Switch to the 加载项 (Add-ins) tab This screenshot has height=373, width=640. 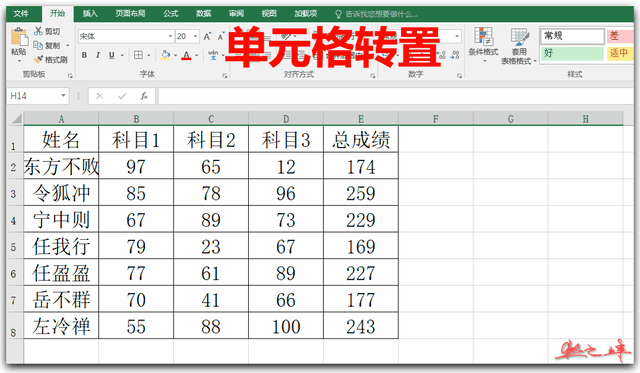point(306,13)
